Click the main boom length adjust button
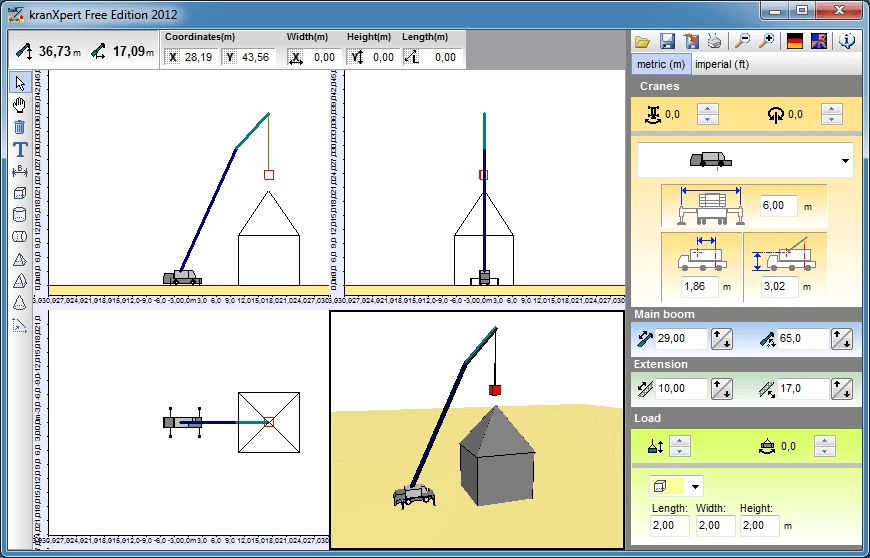Viewport: 870px width, 558px height. (x=721, y=339)
